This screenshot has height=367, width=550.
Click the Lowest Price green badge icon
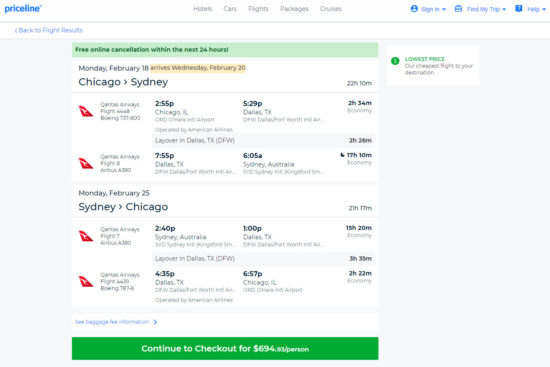(x=395, y=61)
